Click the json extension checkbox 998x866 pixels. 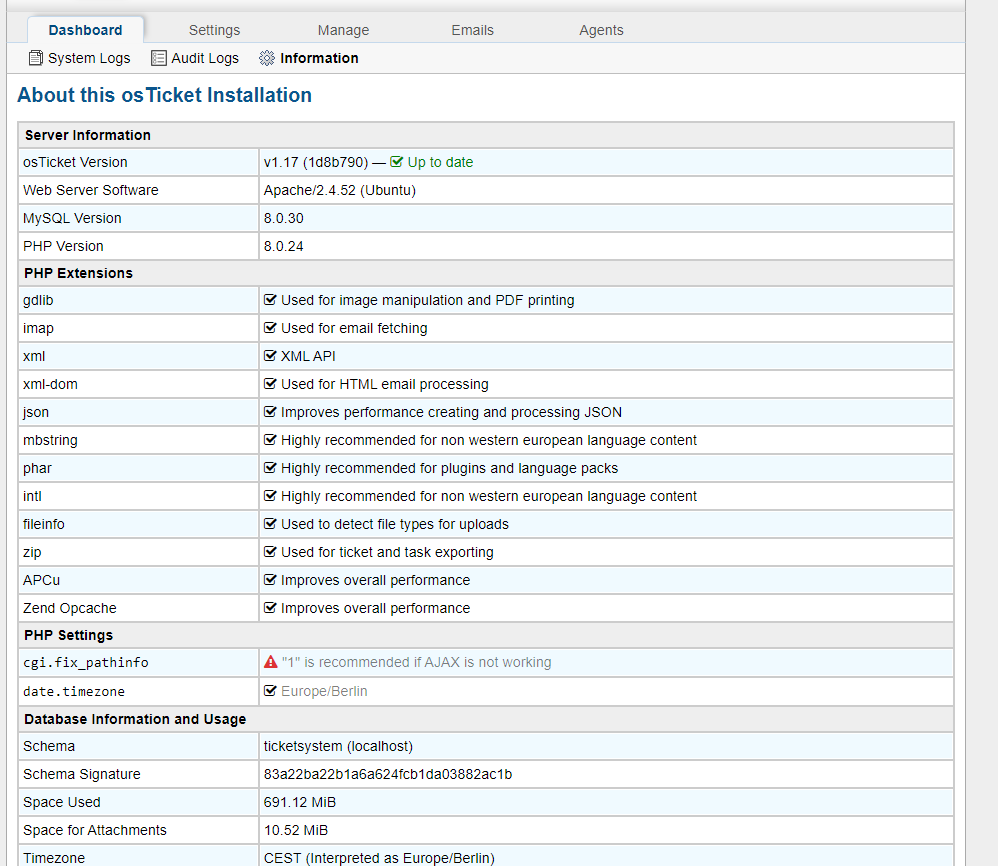click(270, 412)
